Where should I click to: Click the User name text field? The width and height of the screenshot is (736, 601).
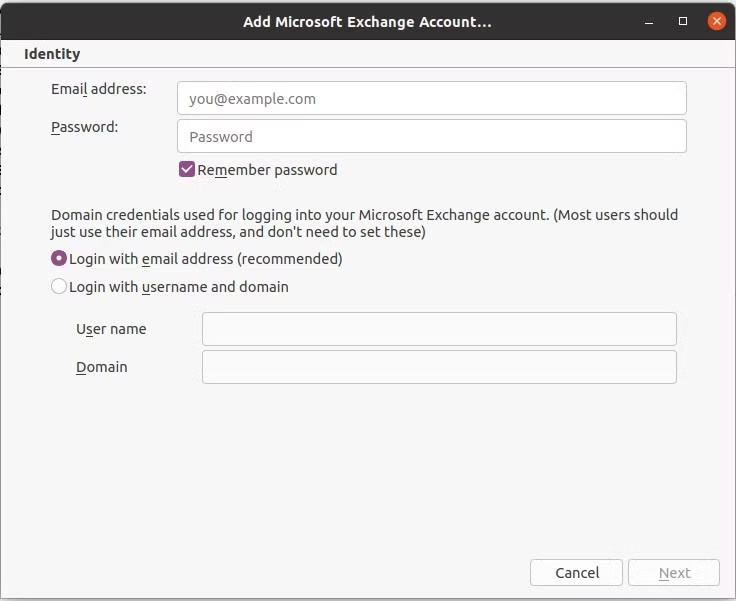click(439, 329)
